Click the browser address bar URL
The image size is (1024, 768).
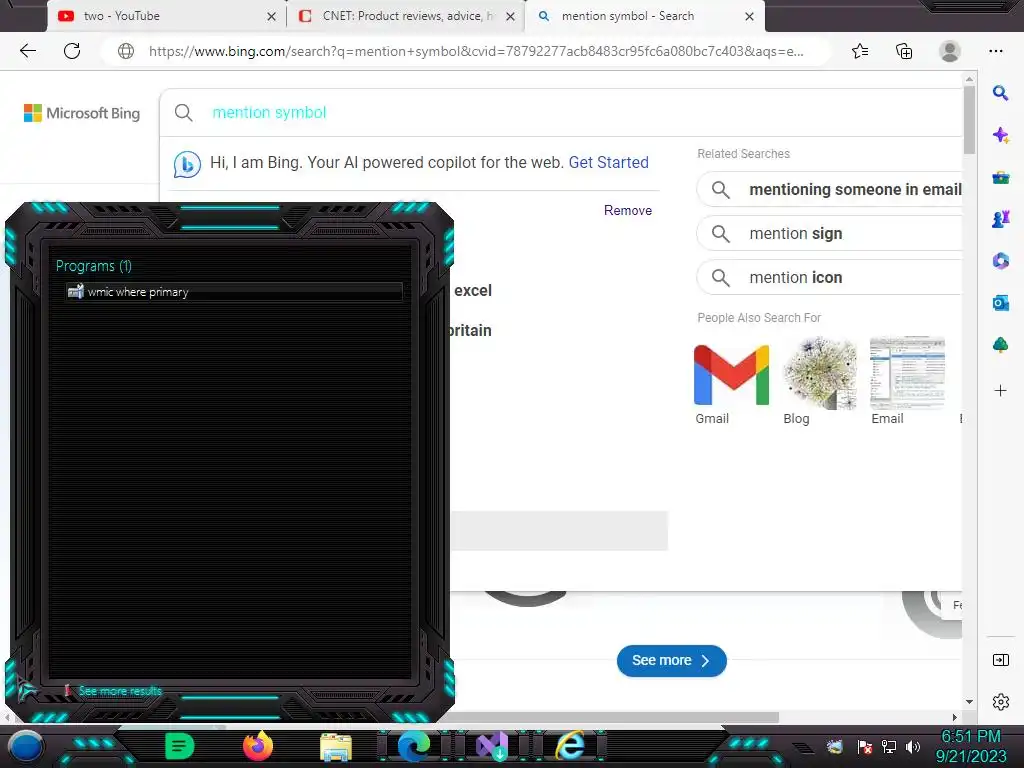(476, 51)
